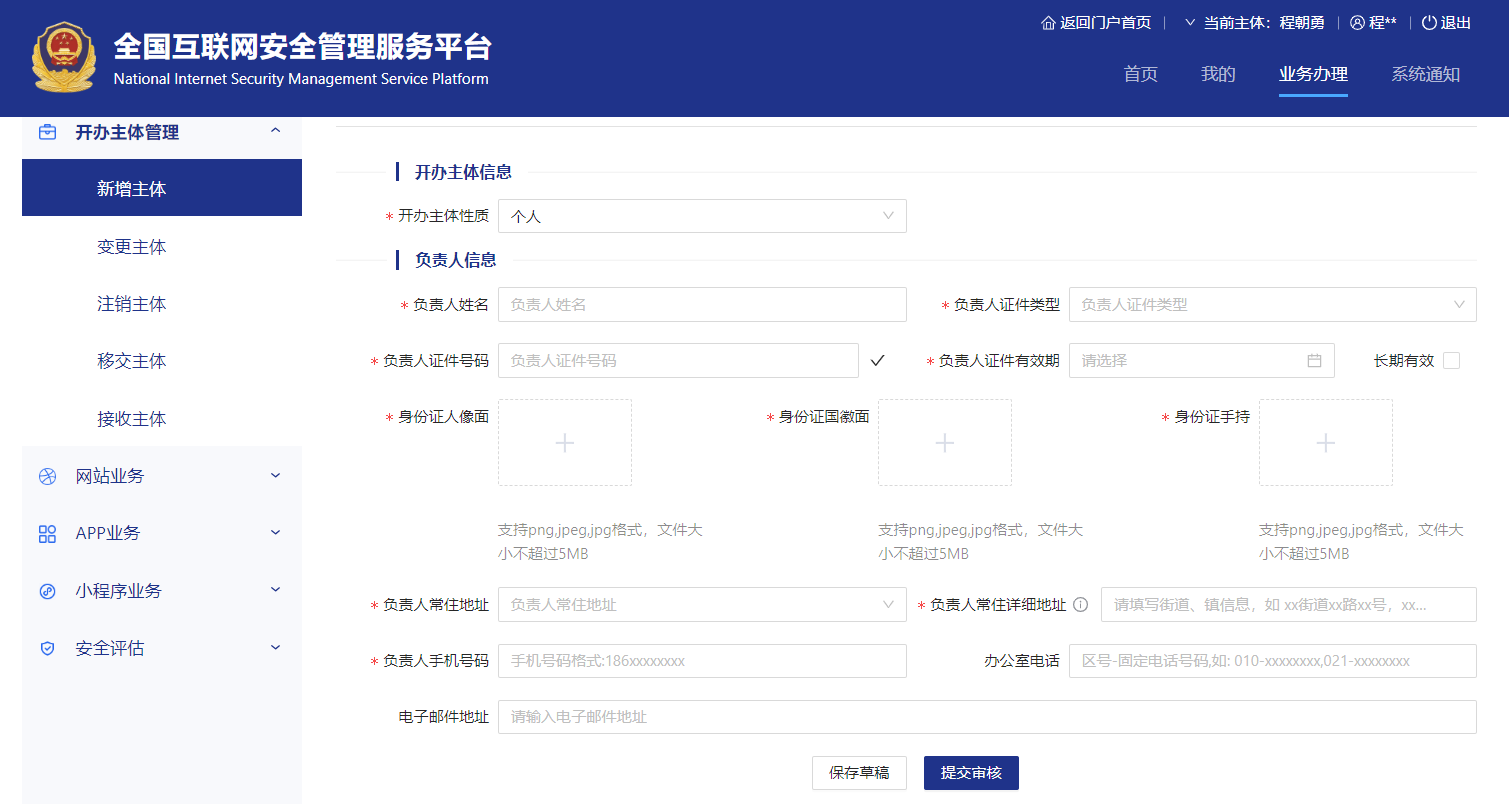Open 安全评估 via its shield icon
The height and width of the screenshot is (804, 1509).
click(x=46, y=647)
